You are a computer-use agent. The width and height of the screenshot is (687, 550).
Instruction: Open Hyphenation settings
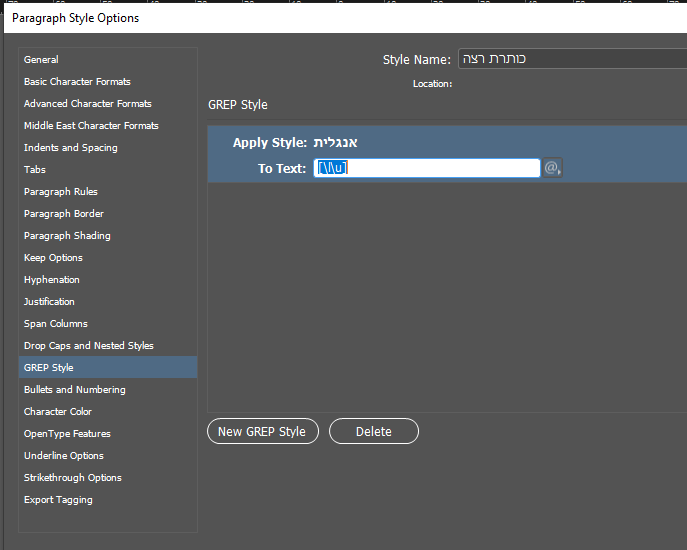click(108, 280)
